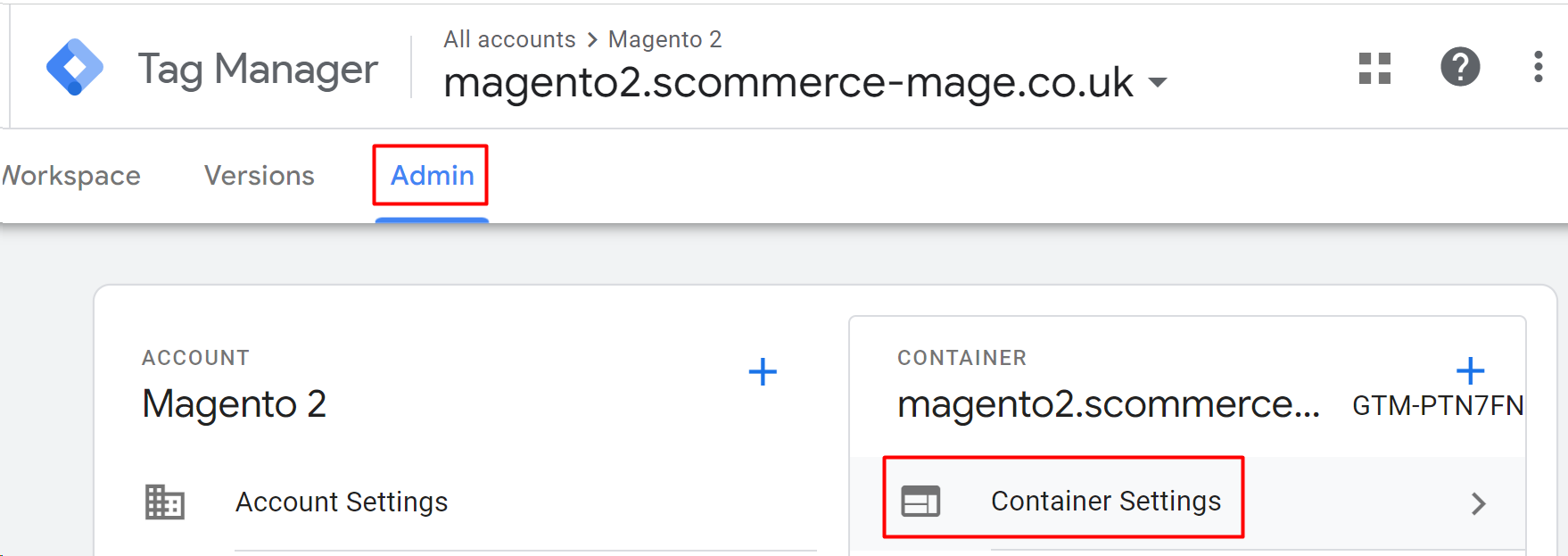
Task: Create a new account with the plus icon
Action: [763, 372]
